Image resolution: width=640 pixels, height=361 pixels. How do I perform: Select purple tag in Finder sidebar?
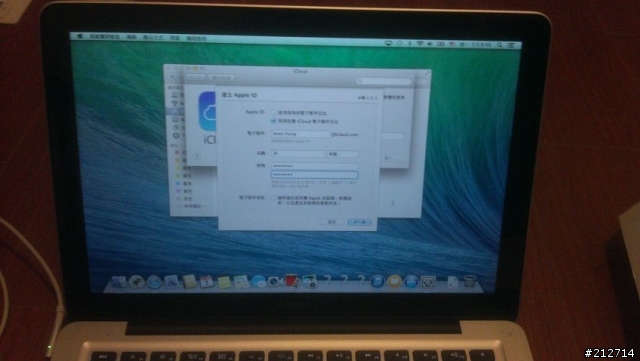click(x=178, y=191)
